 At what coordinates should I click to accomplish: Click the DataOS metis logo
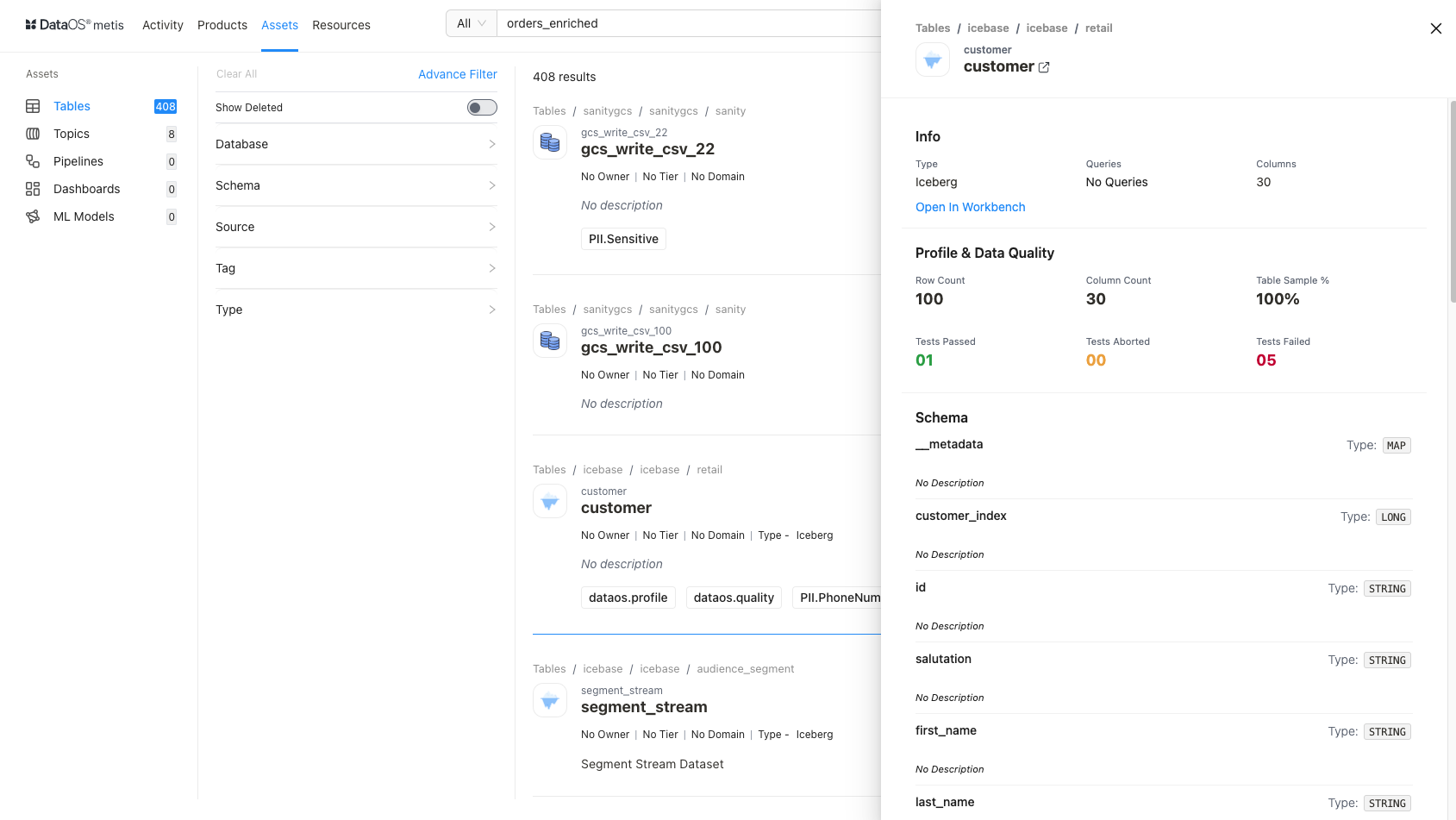coord(75,25)
